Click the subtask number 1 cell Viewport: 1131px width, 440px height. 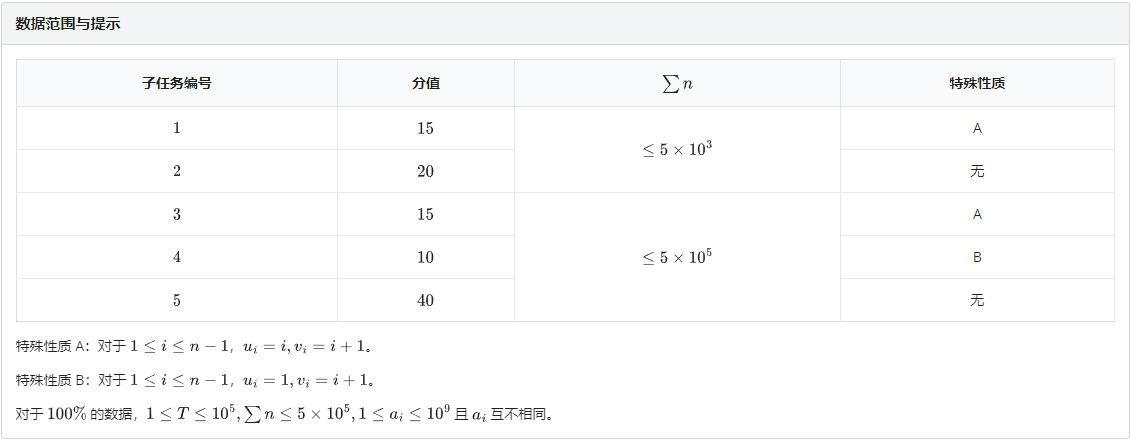coord(177,128)
